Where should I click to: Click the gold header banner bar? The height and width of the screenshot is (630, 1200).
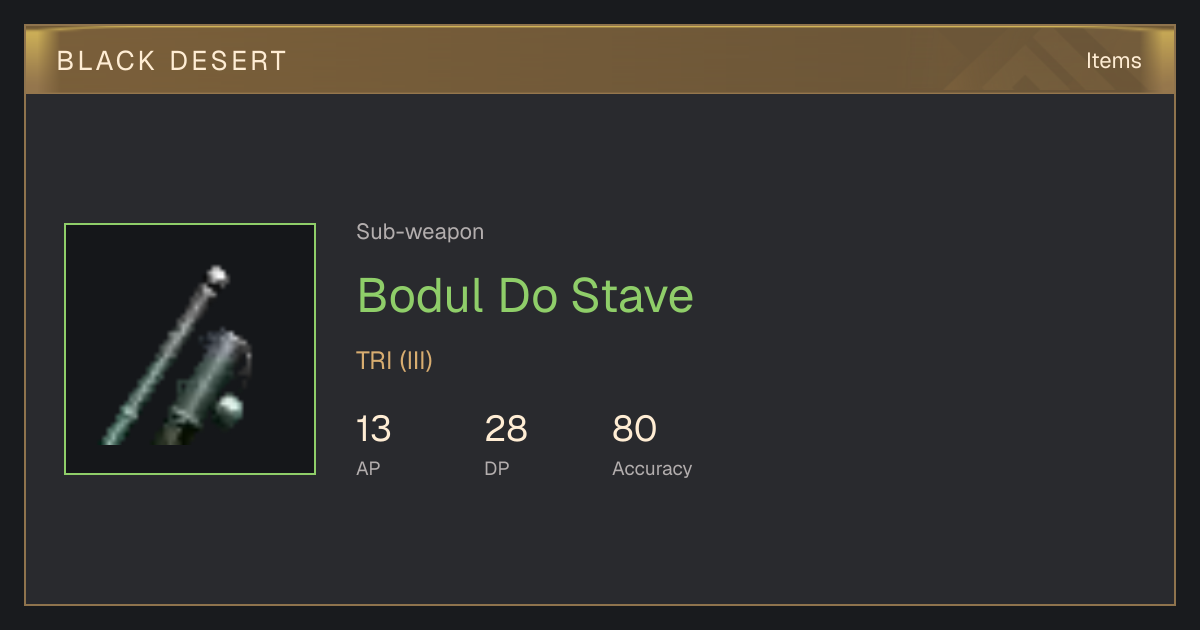(x=600, y=60)
